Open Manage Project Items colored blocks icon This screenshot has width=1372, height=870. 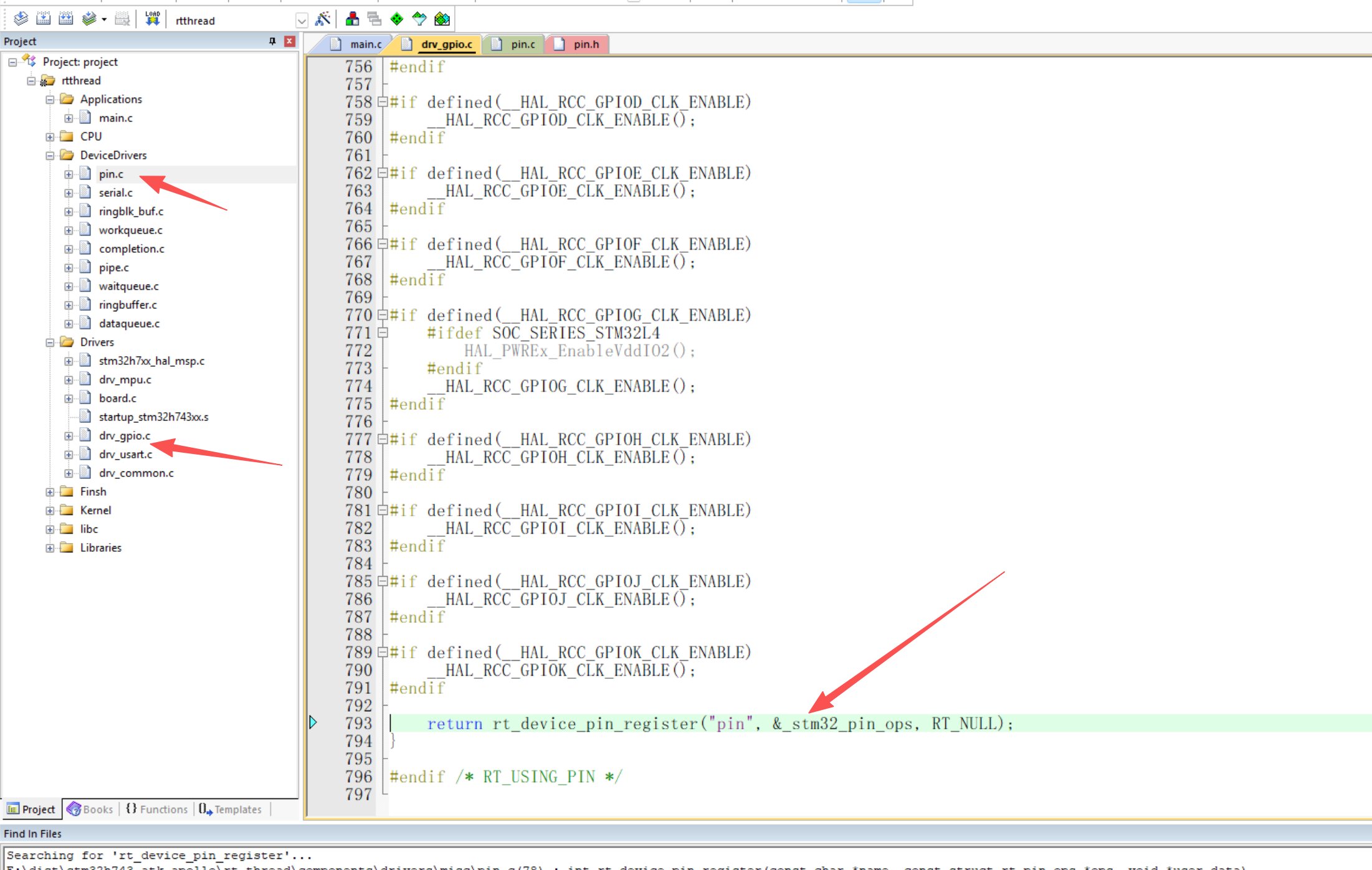click(352, 19)
